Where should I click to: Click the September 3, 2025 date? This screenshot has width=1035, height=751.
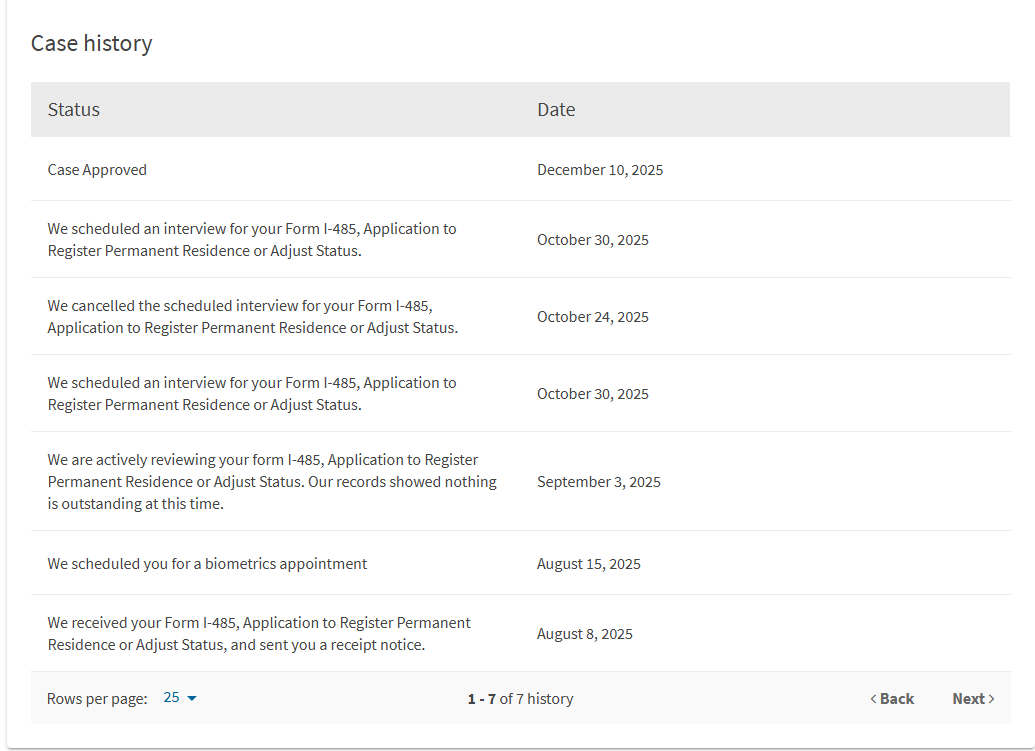click(599, 482)
